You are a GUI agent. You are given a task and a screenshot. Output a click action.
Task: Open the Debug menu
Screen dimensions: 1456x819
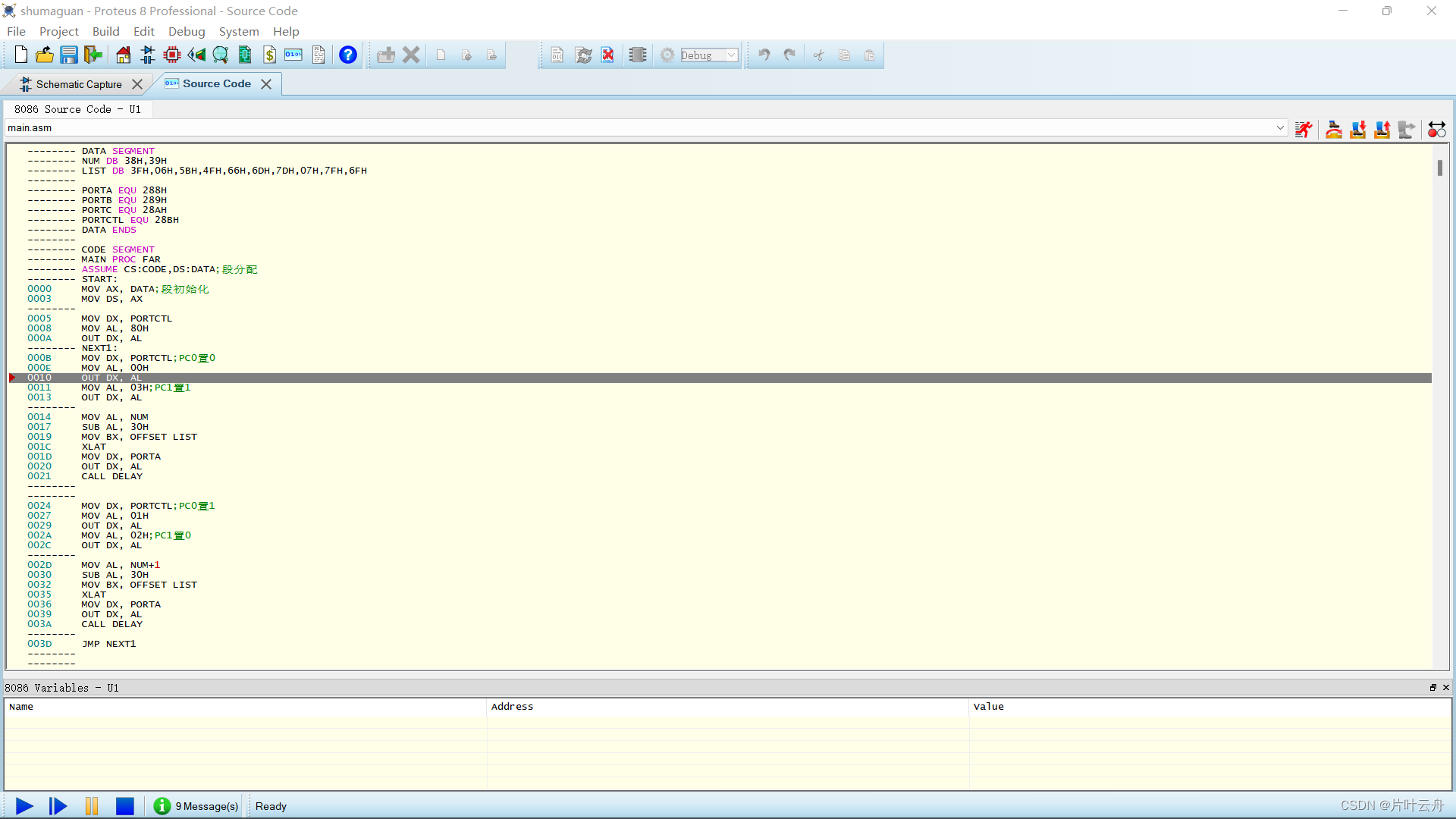(186, 31)
